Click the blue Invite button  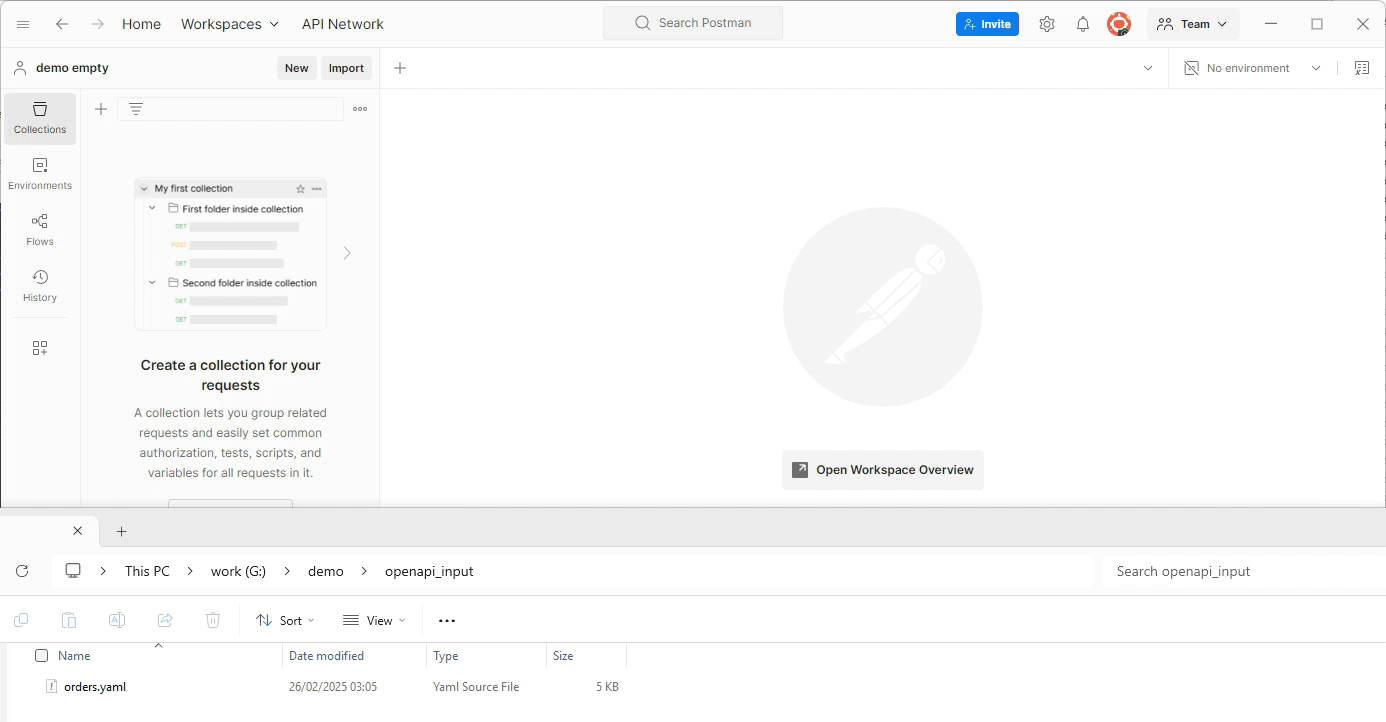coord(987,24)
